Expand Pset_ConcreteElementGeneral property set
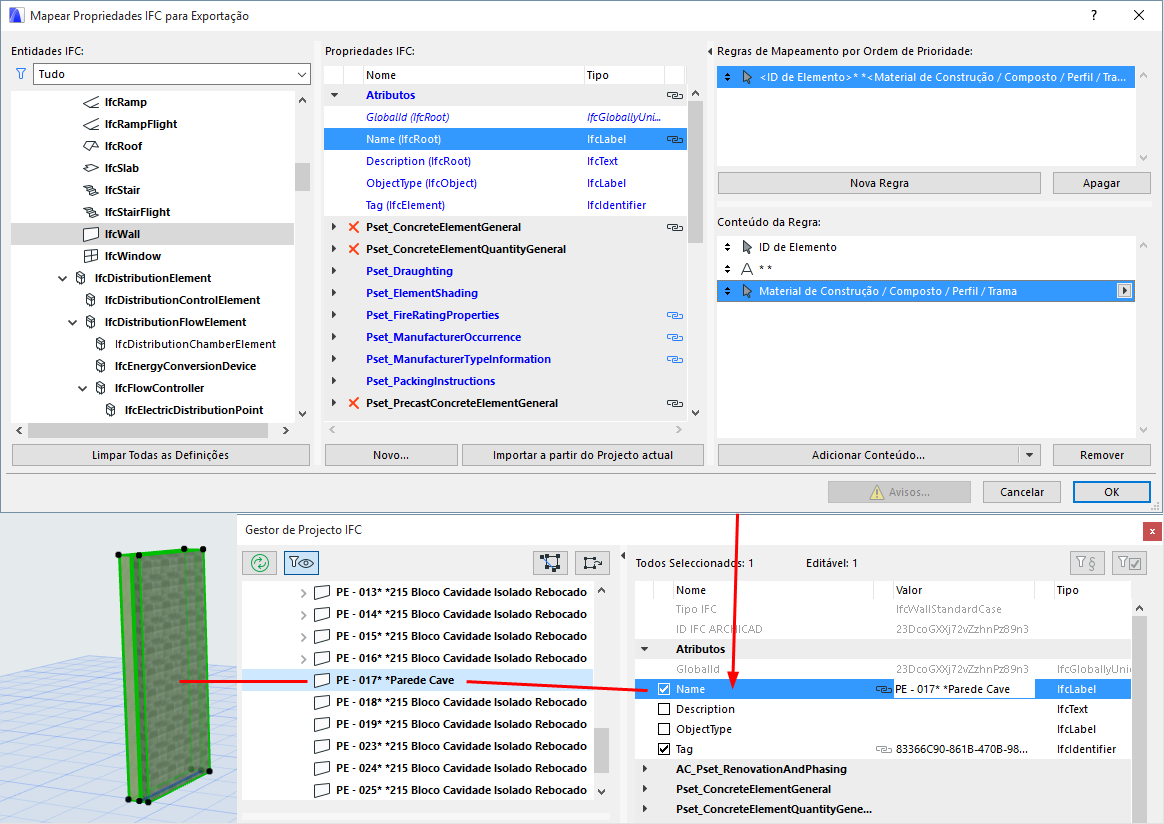The height and width of the screenshot is (824, 1164). click(334, 227)
